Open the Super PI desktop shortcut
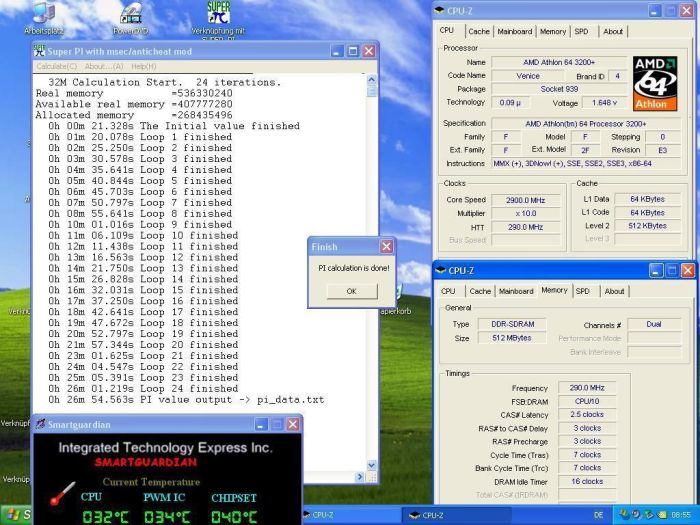Viewport: 700px width, 525px height. (218, 19)
